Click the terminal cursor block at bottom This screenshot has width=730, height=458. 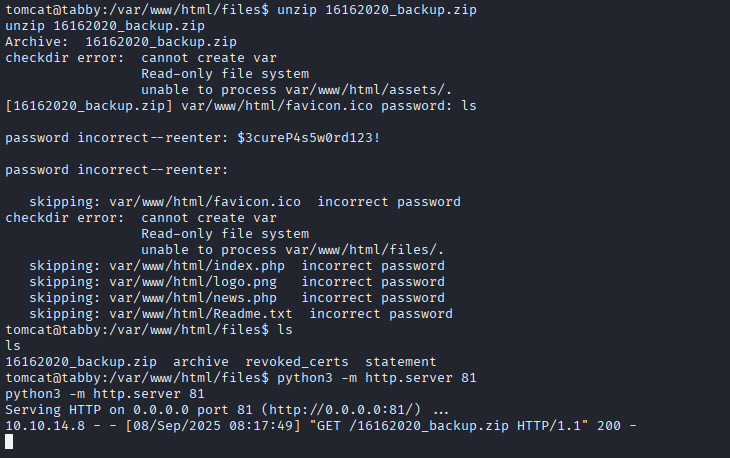(9, 442)
